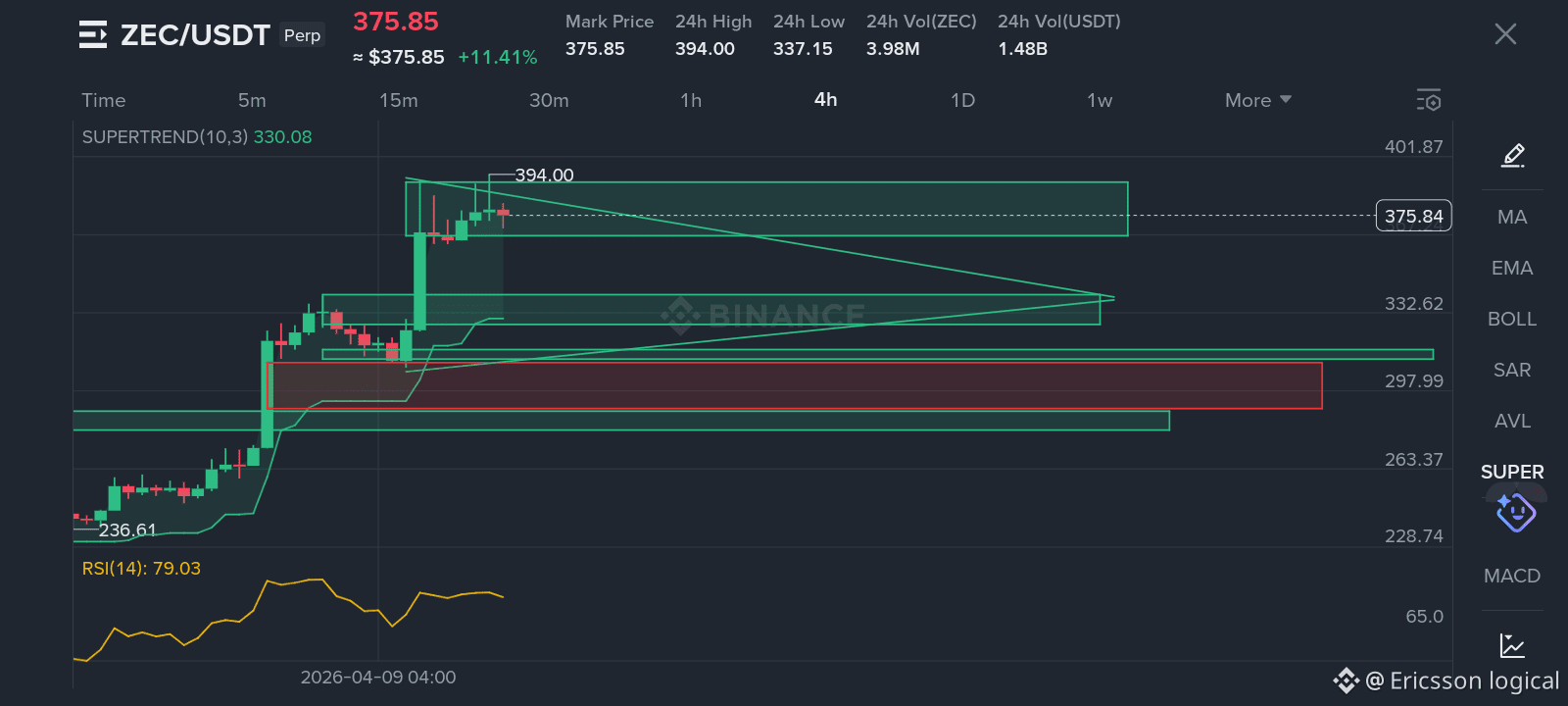This screenshot has width=1568, height=706.
Task: Open chart indicator settings icon
Action: [x=1429, y=100]
